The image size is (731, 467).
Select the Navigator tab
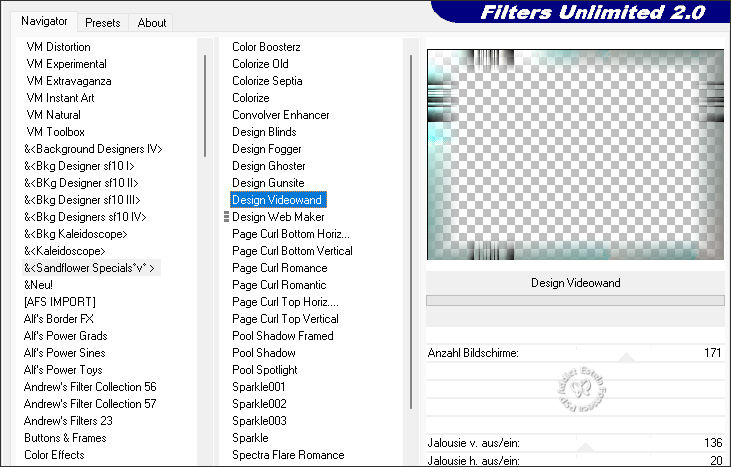tap(45, 21)
